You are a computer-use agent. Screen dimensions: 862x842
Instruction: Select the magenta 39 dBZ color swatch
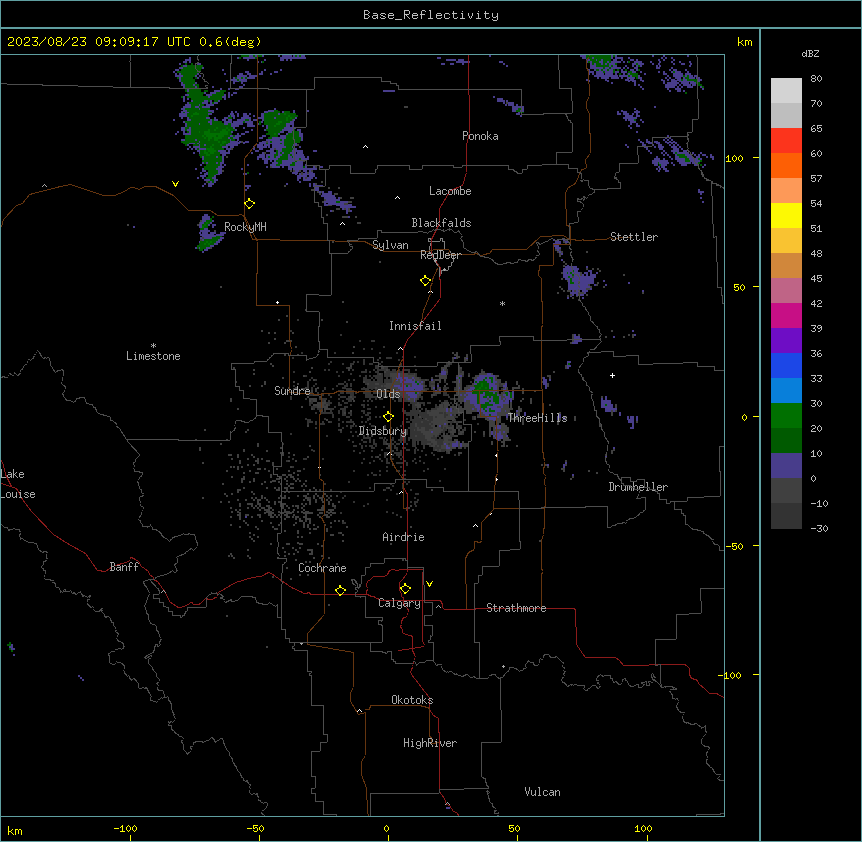pos(786,315)
